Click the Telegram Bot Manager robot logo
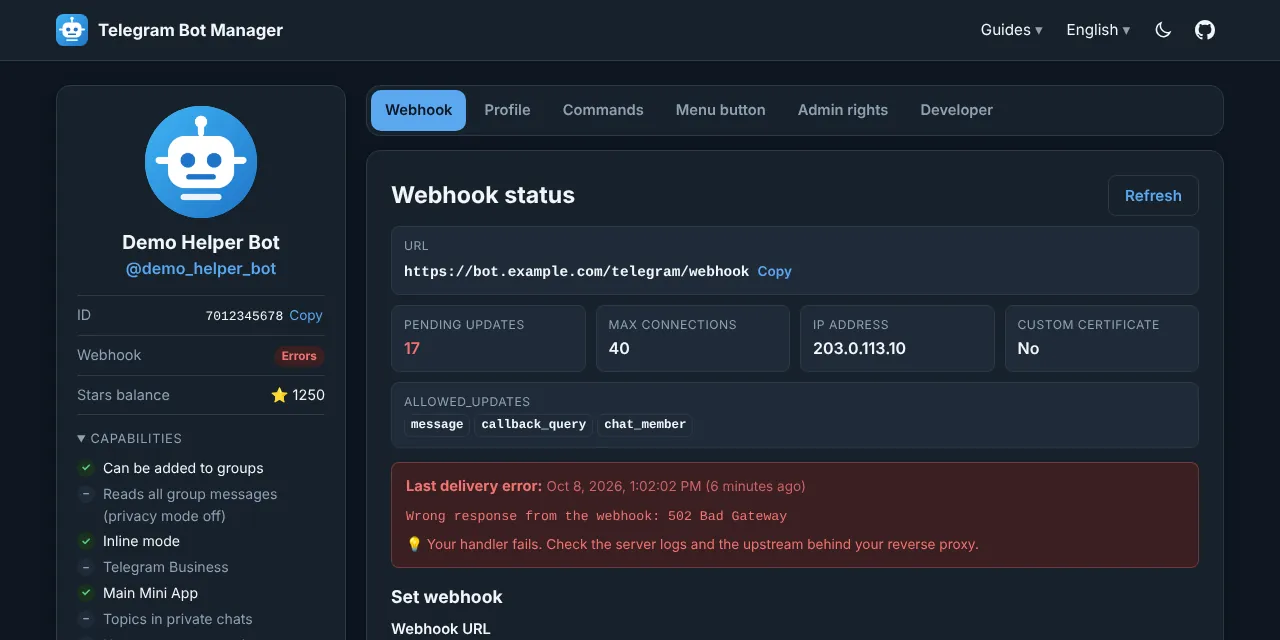 point(72,30)
